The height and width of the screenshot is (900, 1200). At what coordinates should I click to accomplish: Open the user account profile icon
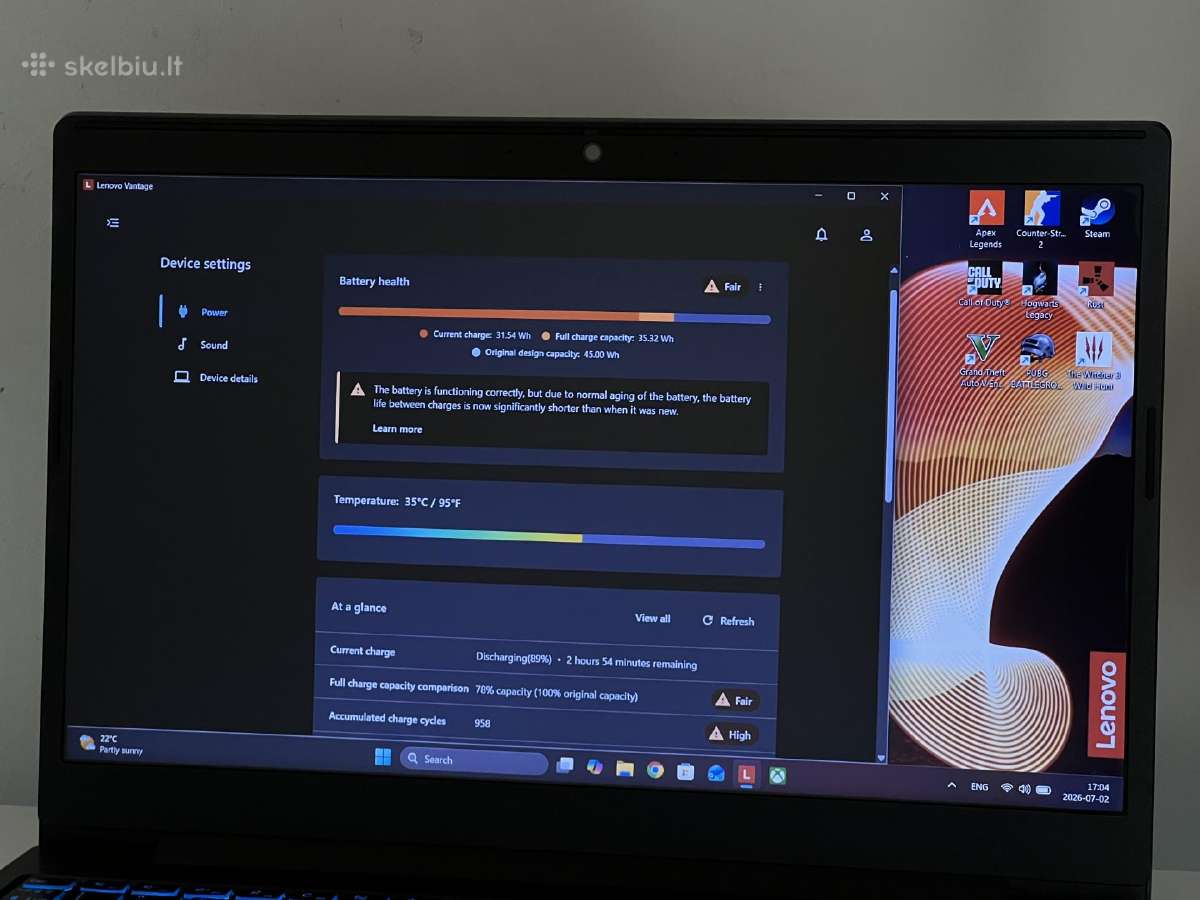[867, 235]
